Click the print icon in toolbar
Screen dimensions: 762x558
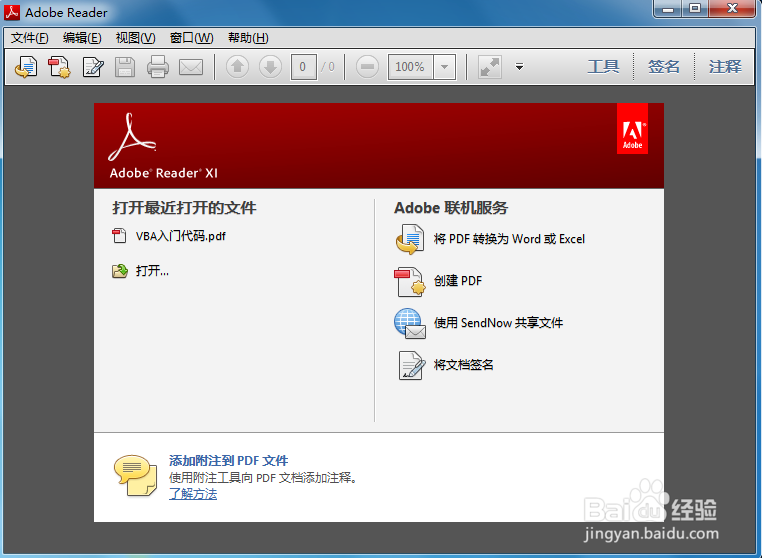tap(158, 67)
